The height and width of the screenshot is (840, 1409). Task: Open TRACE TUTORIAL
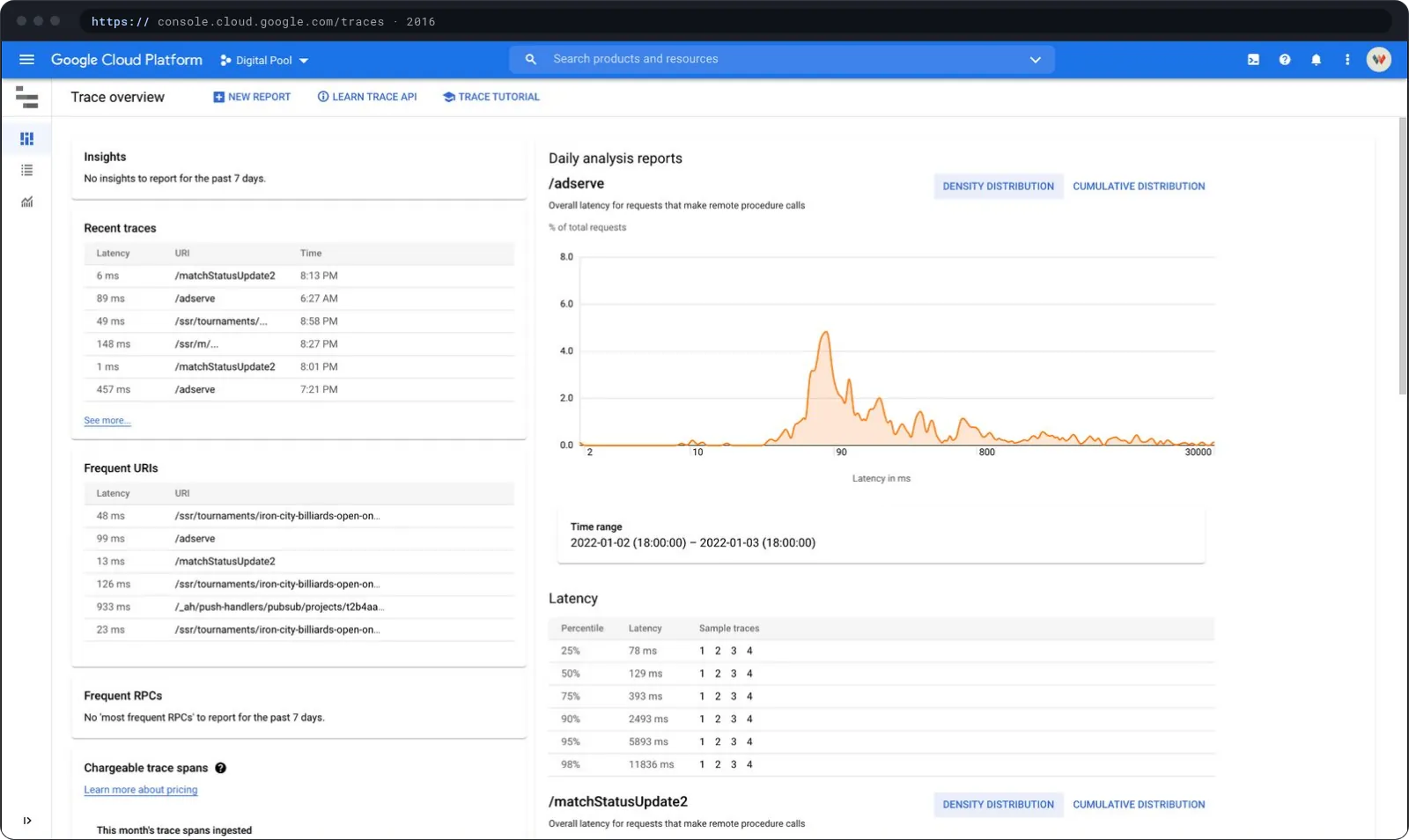491,97
